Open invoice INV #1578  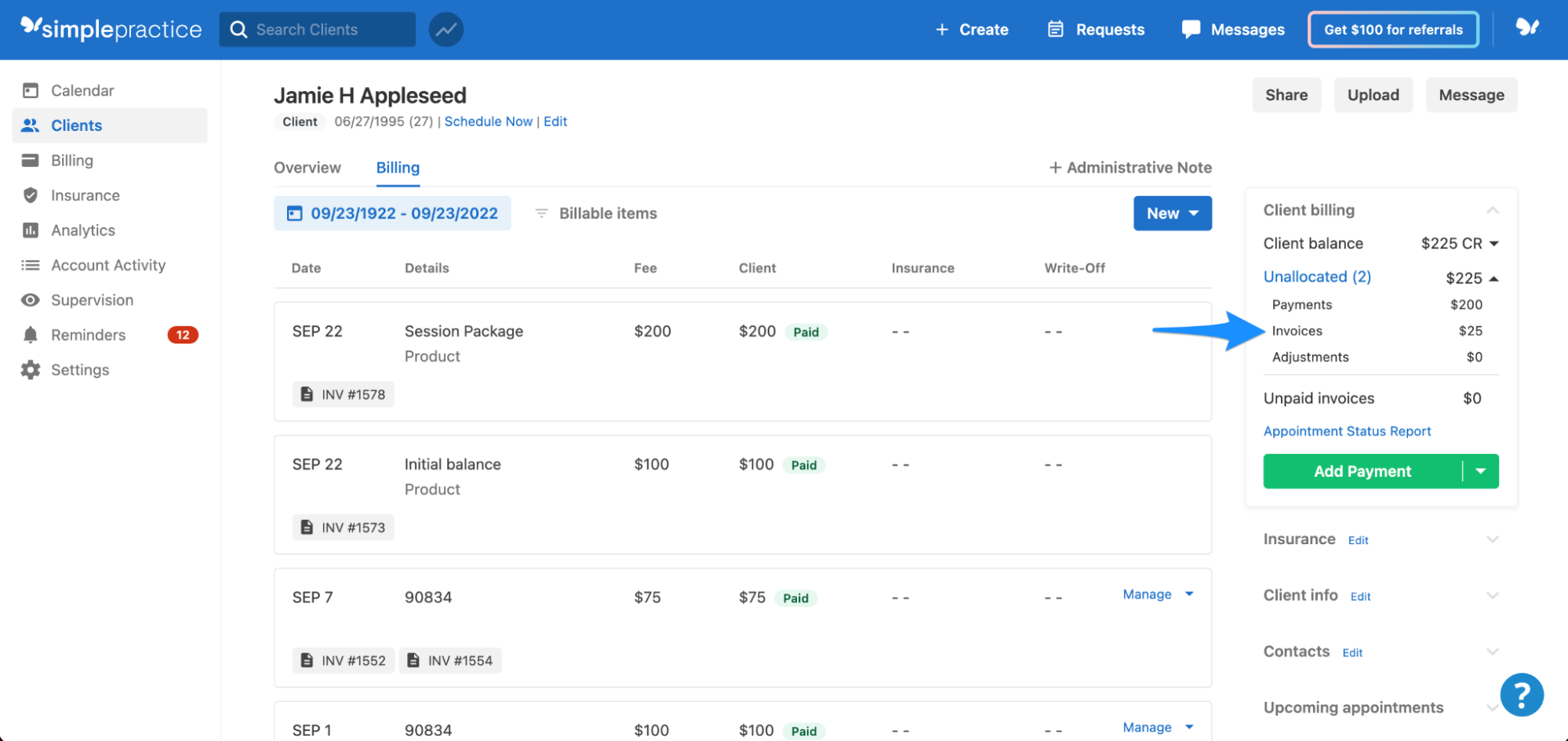pyautogui.click(x=344, y=394)
